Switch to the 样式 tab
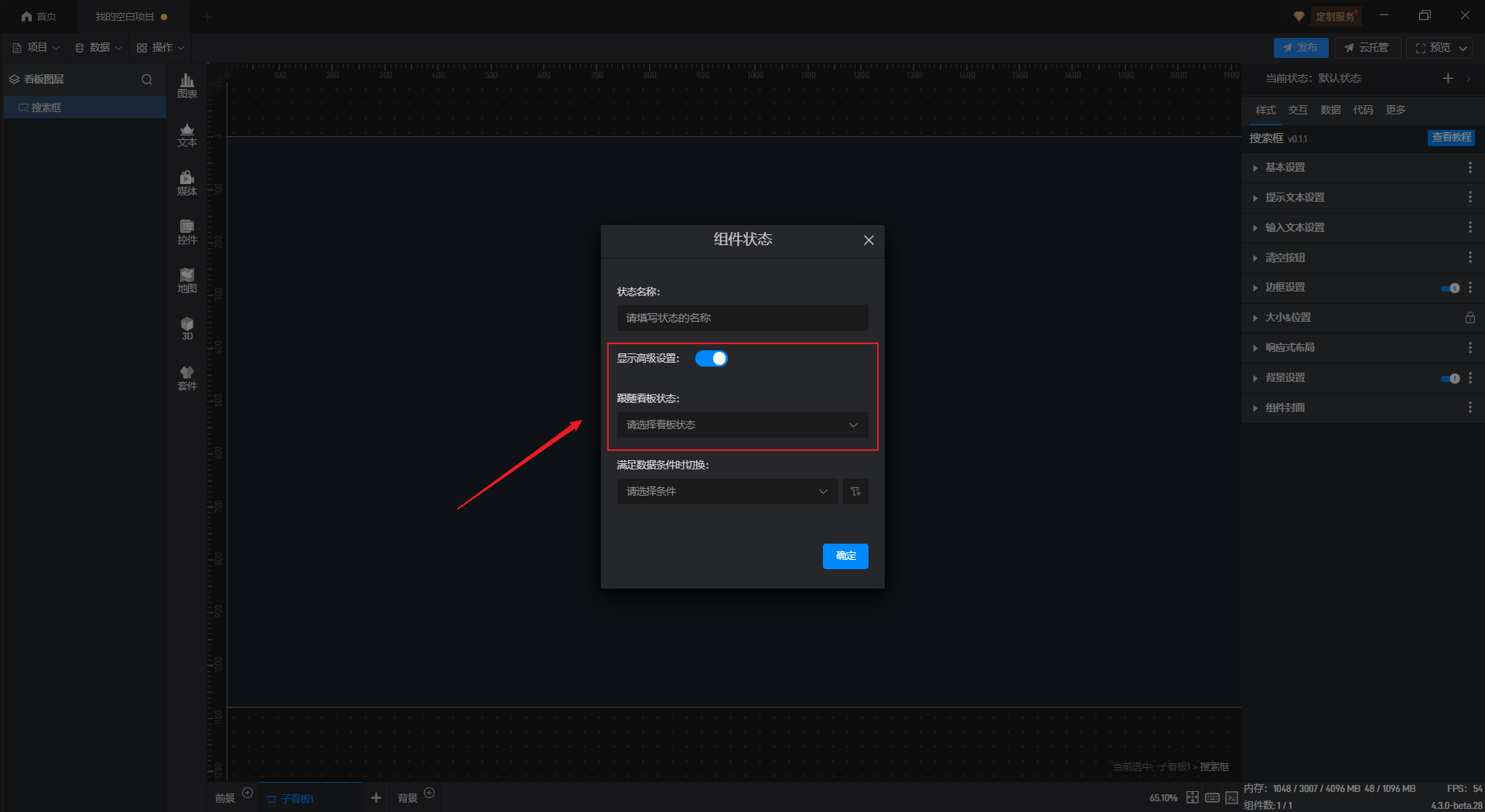 1265,110
